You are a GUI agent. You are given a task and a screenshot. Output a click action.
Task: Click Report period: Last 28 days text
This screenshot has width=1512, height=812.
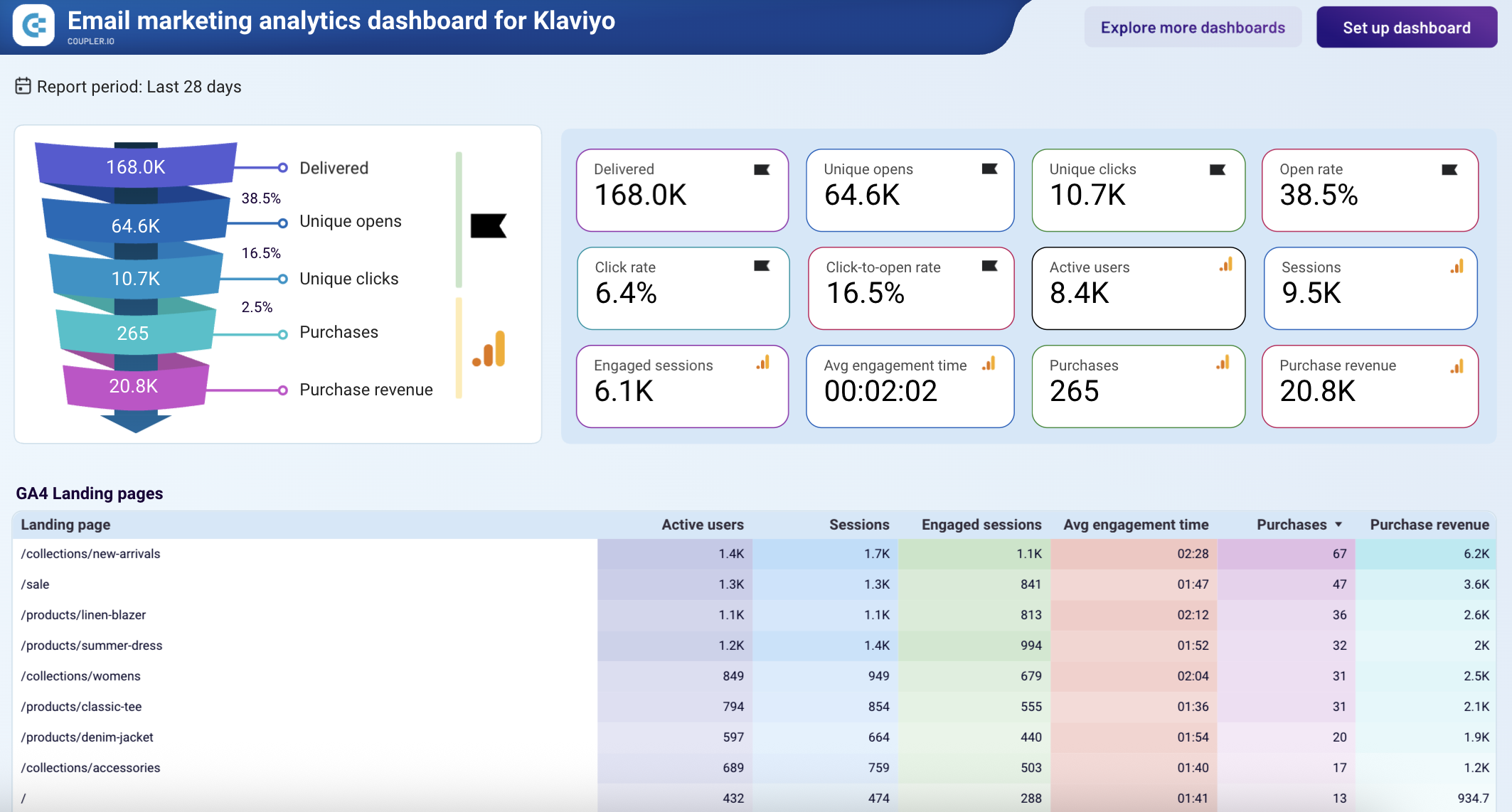point(139,87)
